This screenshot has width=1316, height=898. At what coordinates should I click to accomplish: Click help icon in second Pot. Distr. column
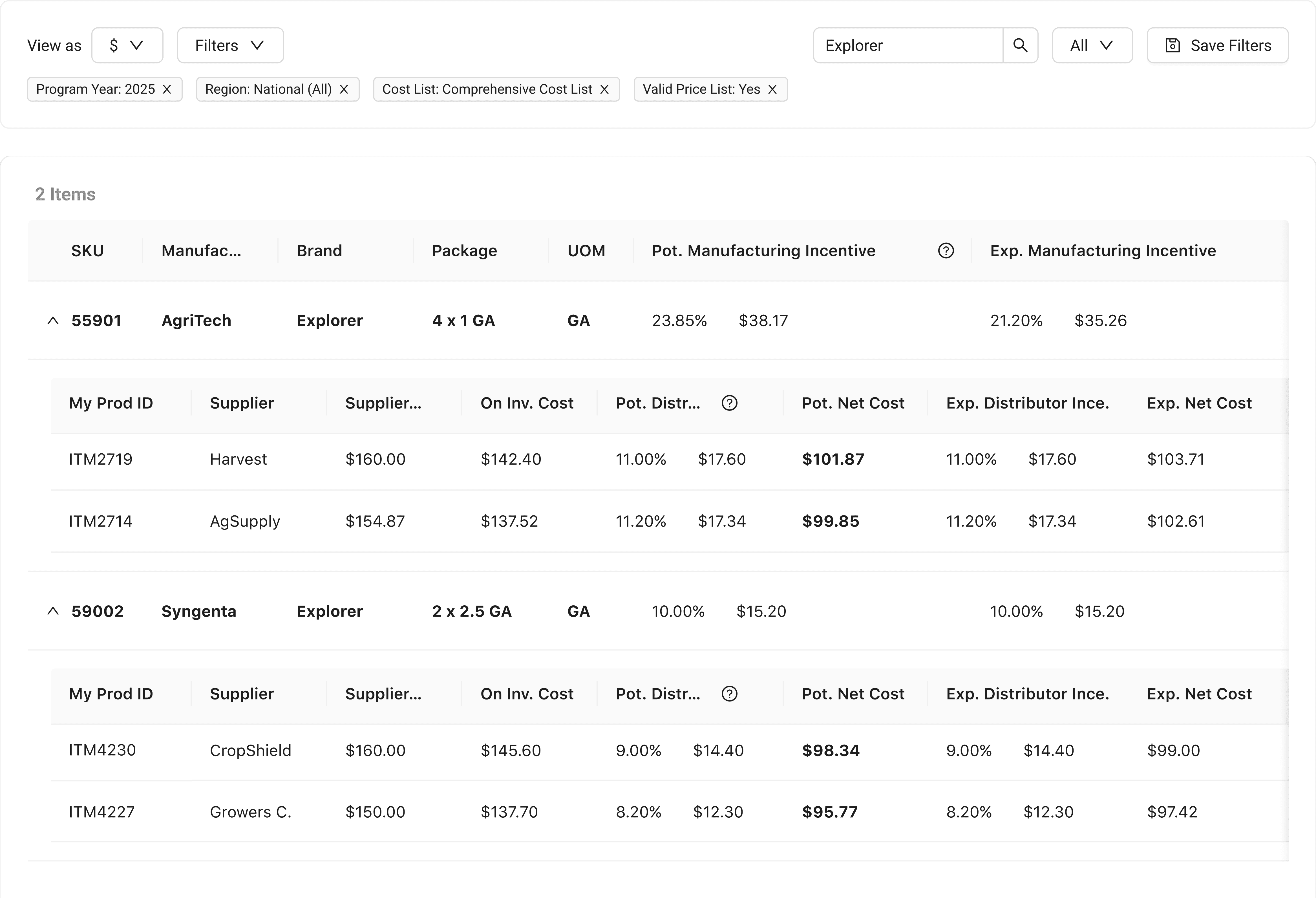[729, 694]
